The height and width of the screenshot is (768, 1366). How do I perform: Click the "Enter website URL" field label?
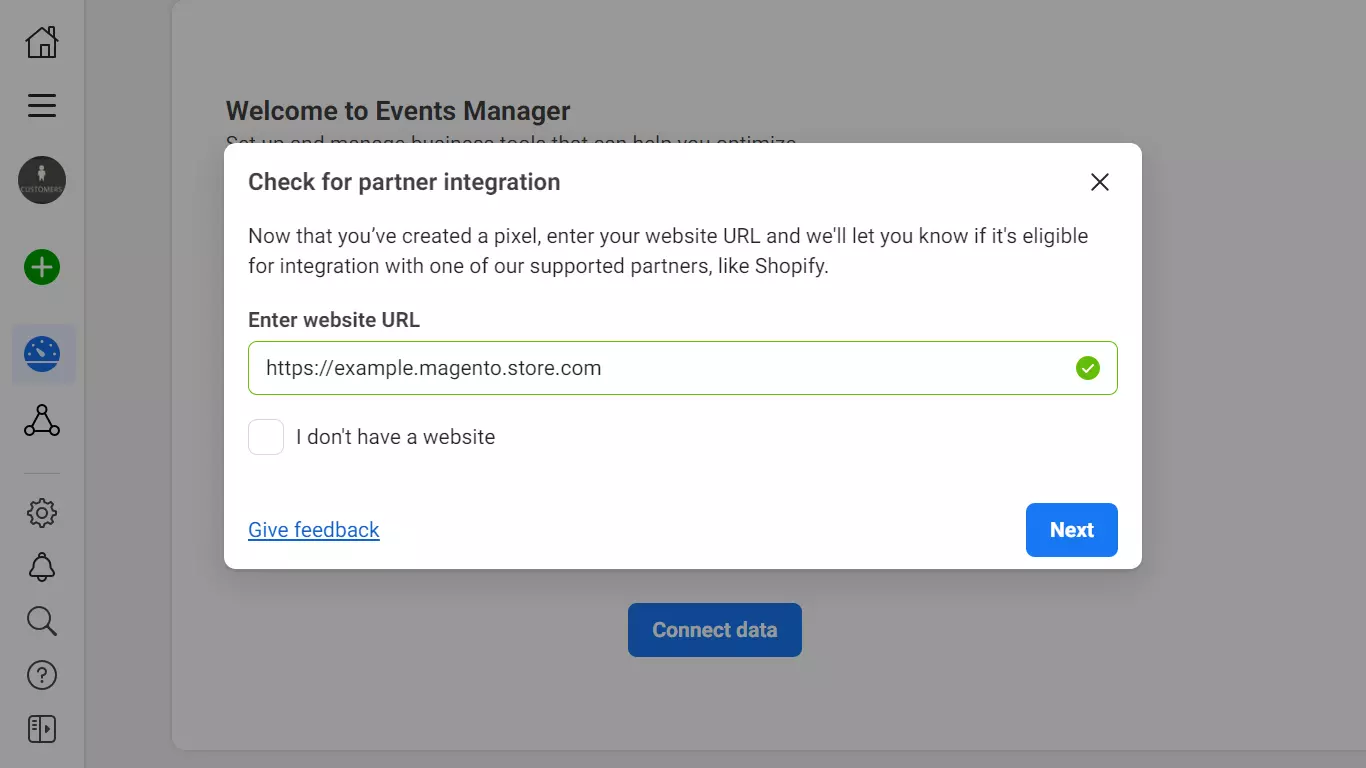(334, 320)
